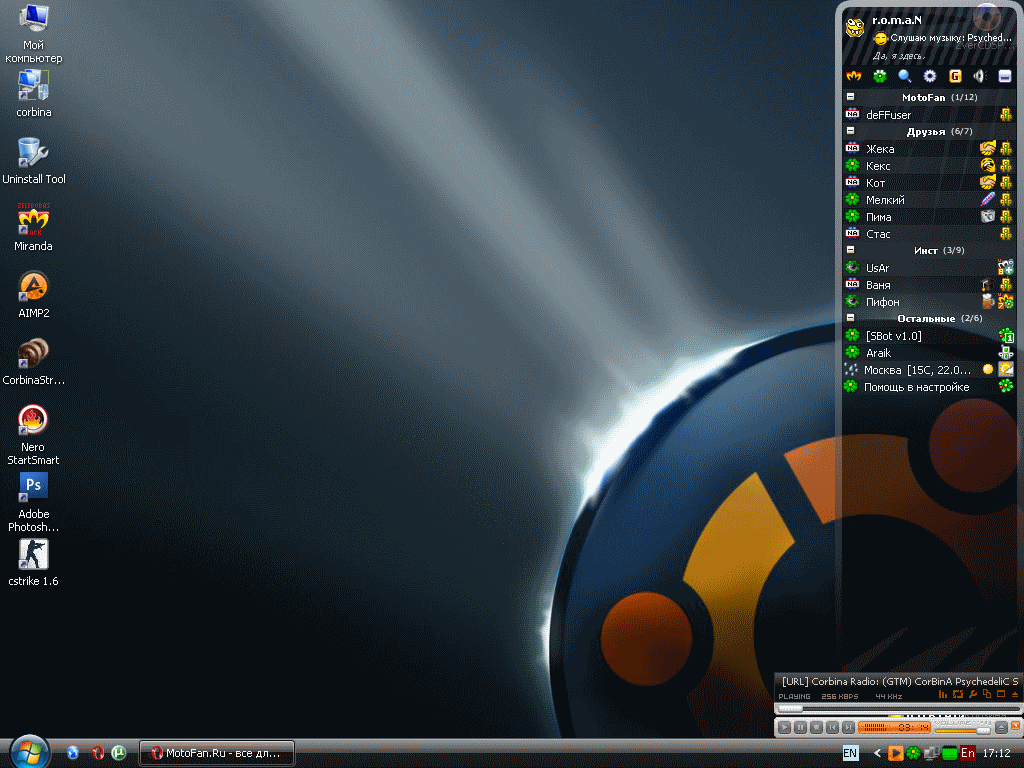
Task: Start playback with AIMP play button
Action: (784, 727)
